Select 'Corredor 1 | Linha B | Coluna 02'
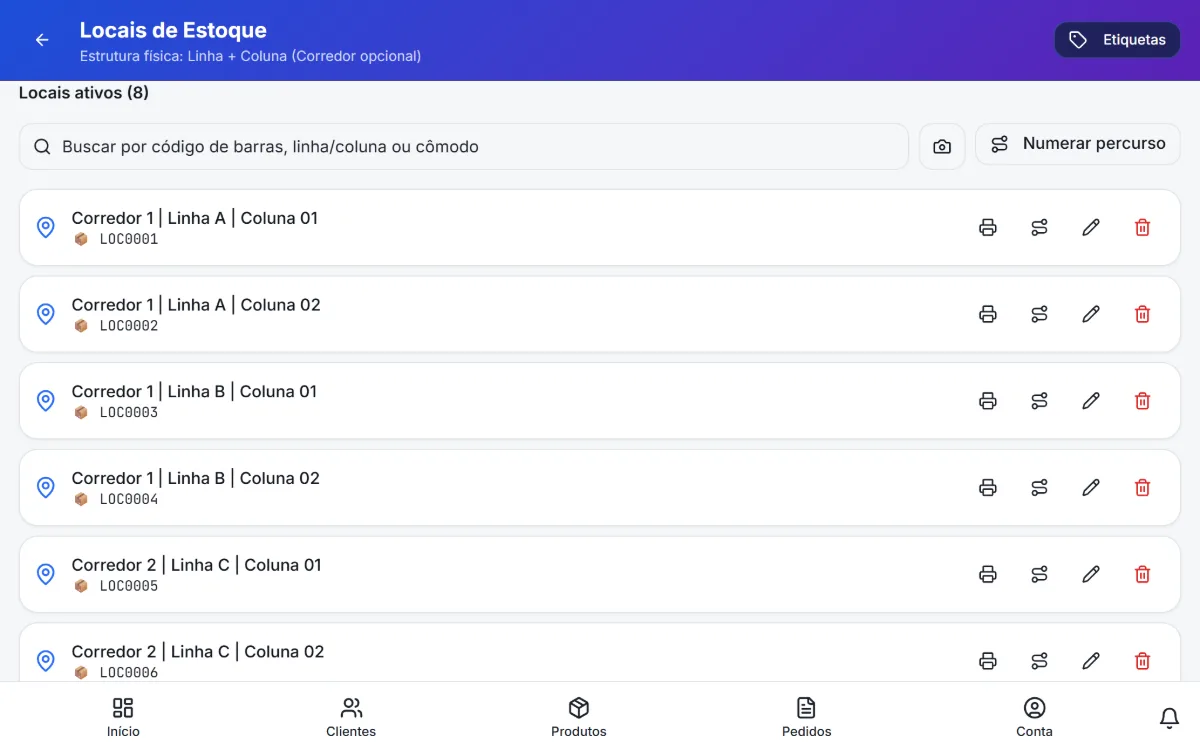1200x750 pixels. [x=196, y=478]
